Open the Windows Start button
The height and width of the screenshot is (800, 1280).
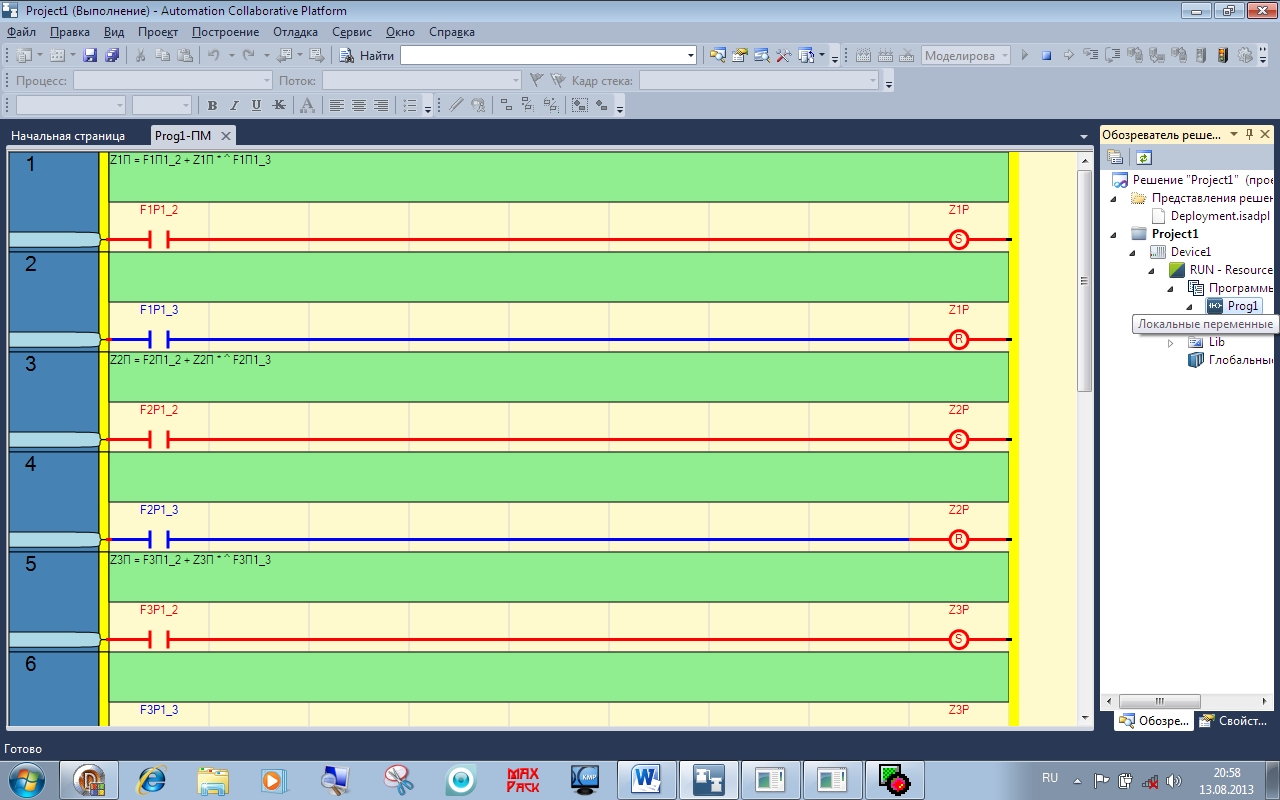(25, 779)
